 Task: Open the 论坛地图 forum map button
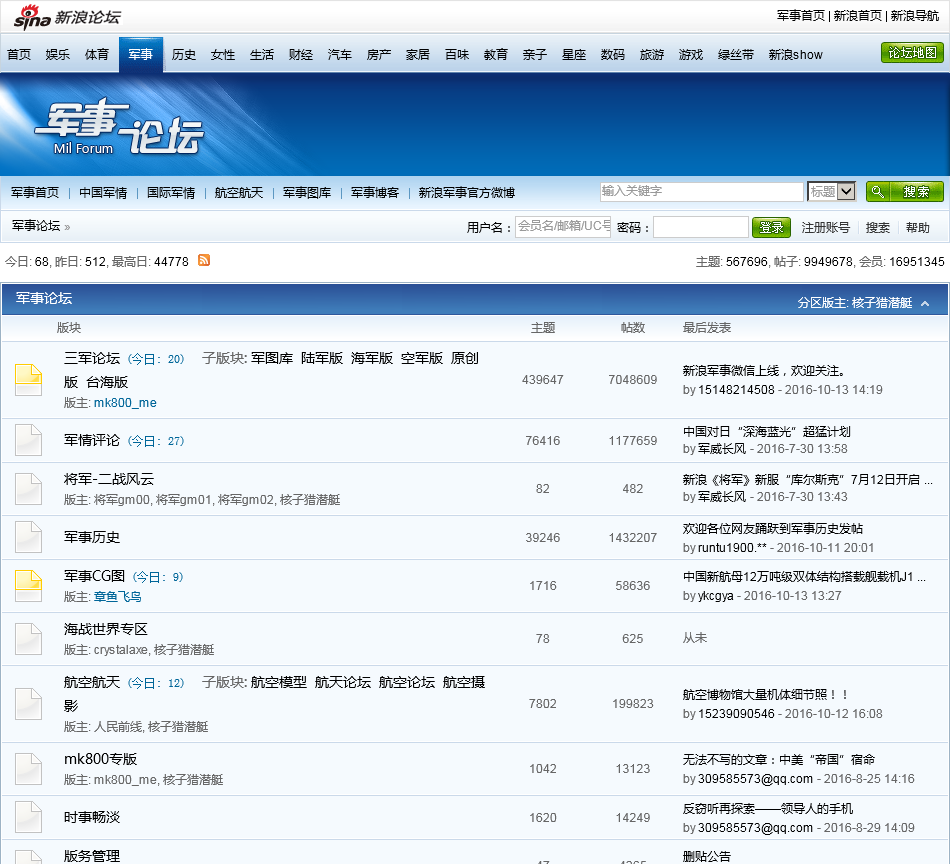[x=912, y=53]
